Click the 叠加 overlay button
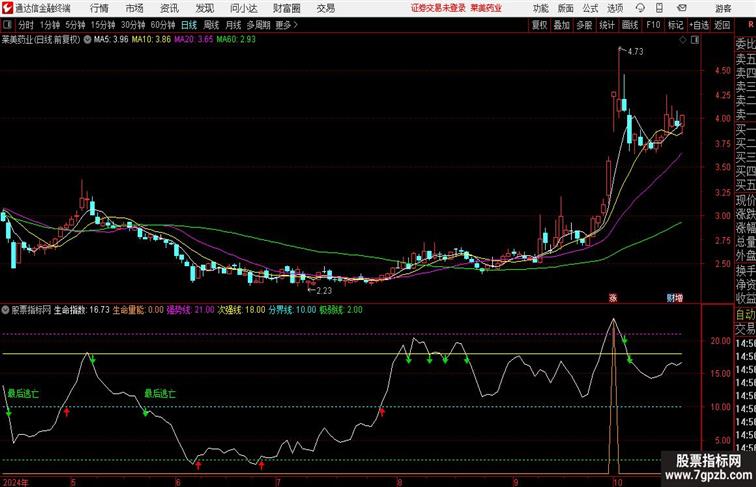This screenshot has height=487, width=756. pyautogui.click(x=562, y=25)
